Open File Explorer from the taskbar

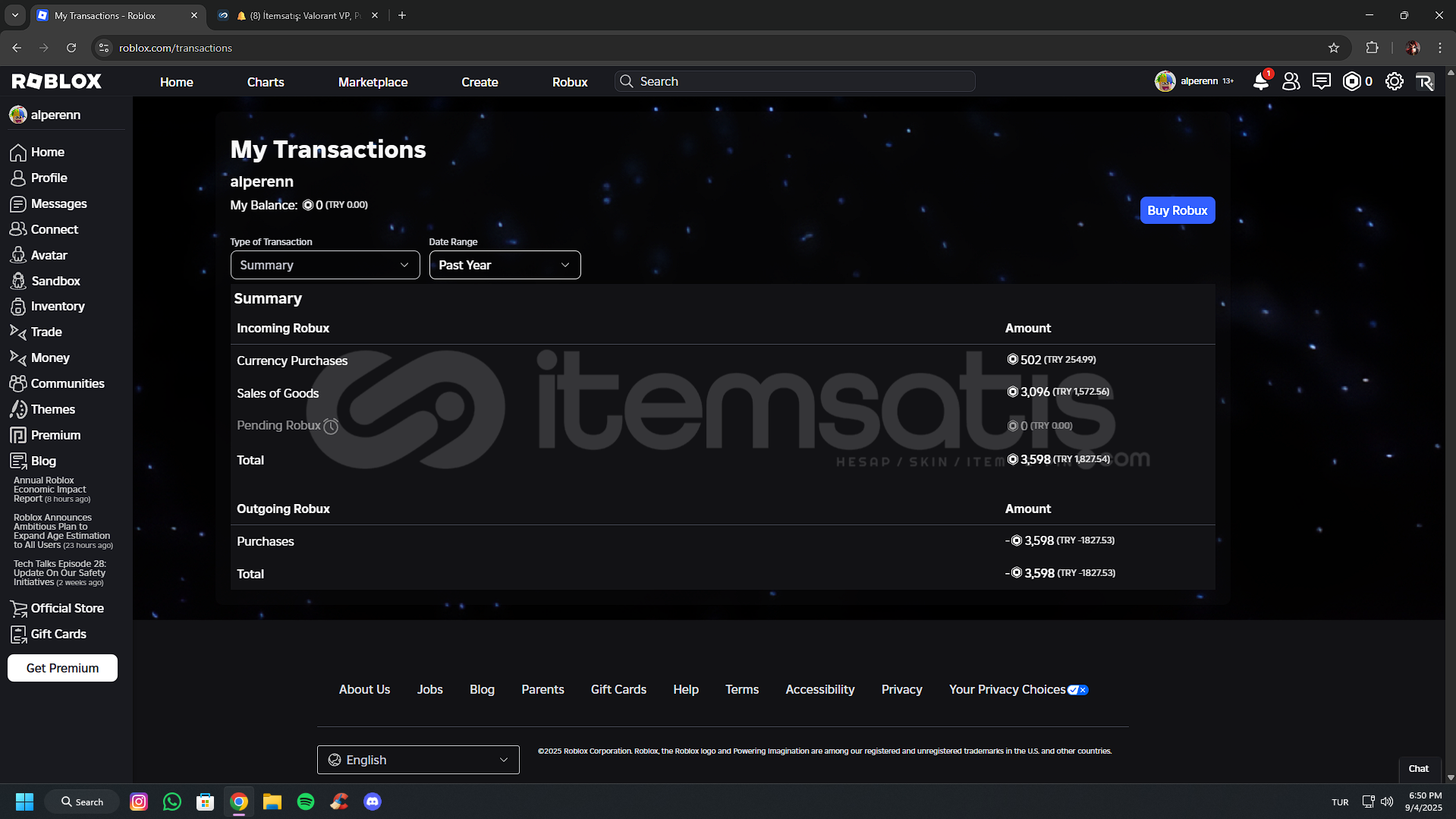click(x=272, y=802)
